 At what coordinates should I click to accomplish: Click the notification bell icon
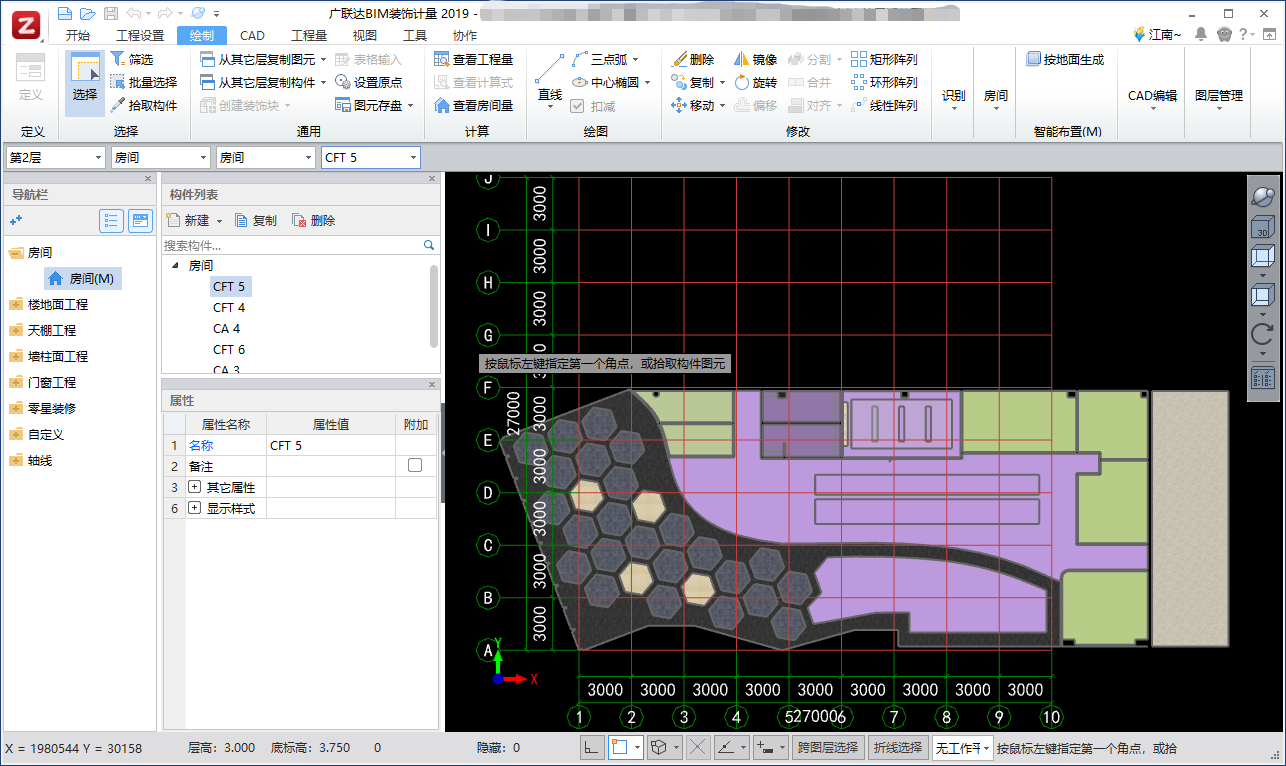click(x=1202, y=34)
